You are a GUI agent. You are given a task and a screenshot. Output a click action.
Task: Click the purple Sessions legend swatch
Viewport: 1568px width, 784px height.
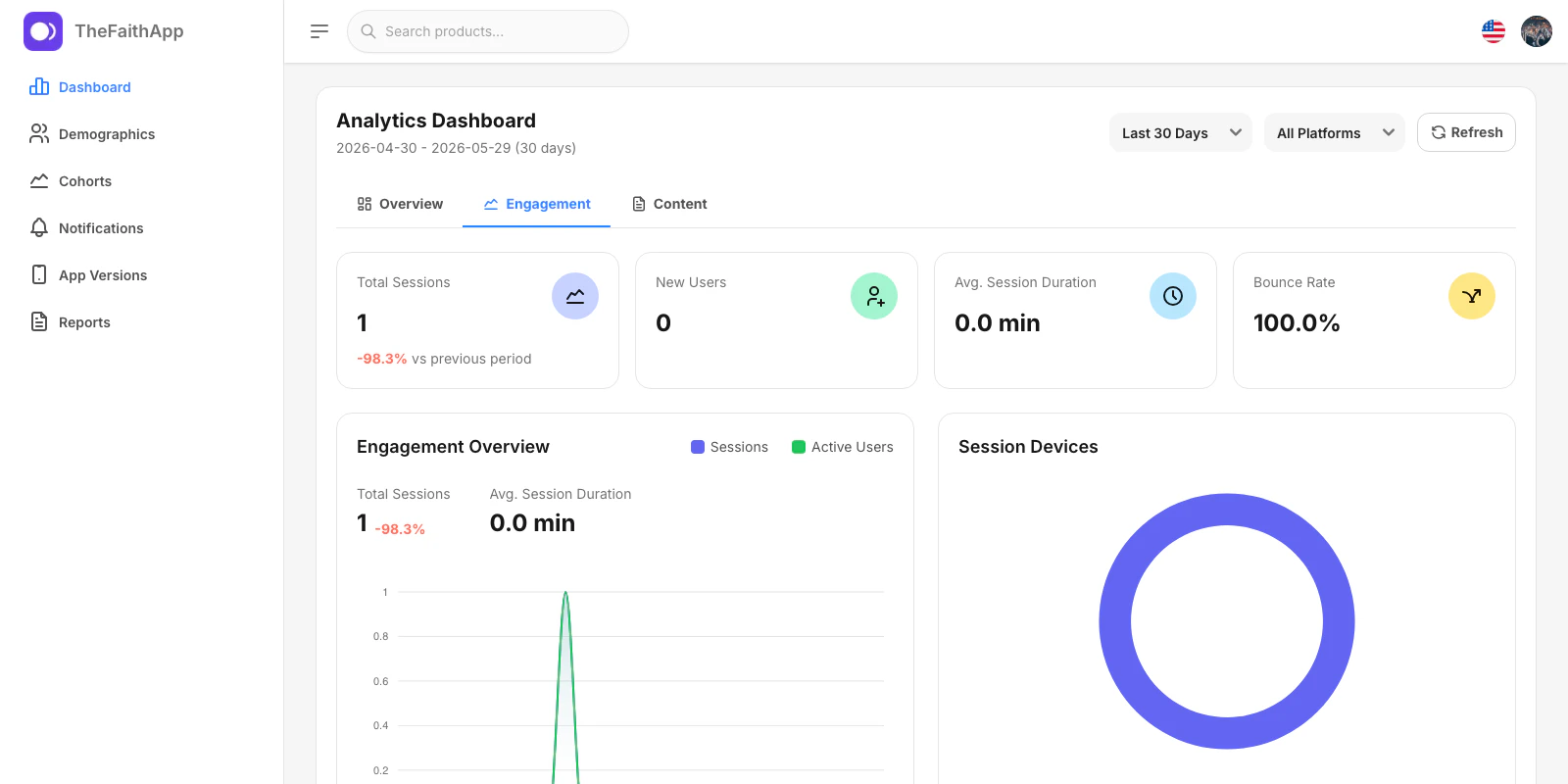pyautogui.click(x=698, y=447)
